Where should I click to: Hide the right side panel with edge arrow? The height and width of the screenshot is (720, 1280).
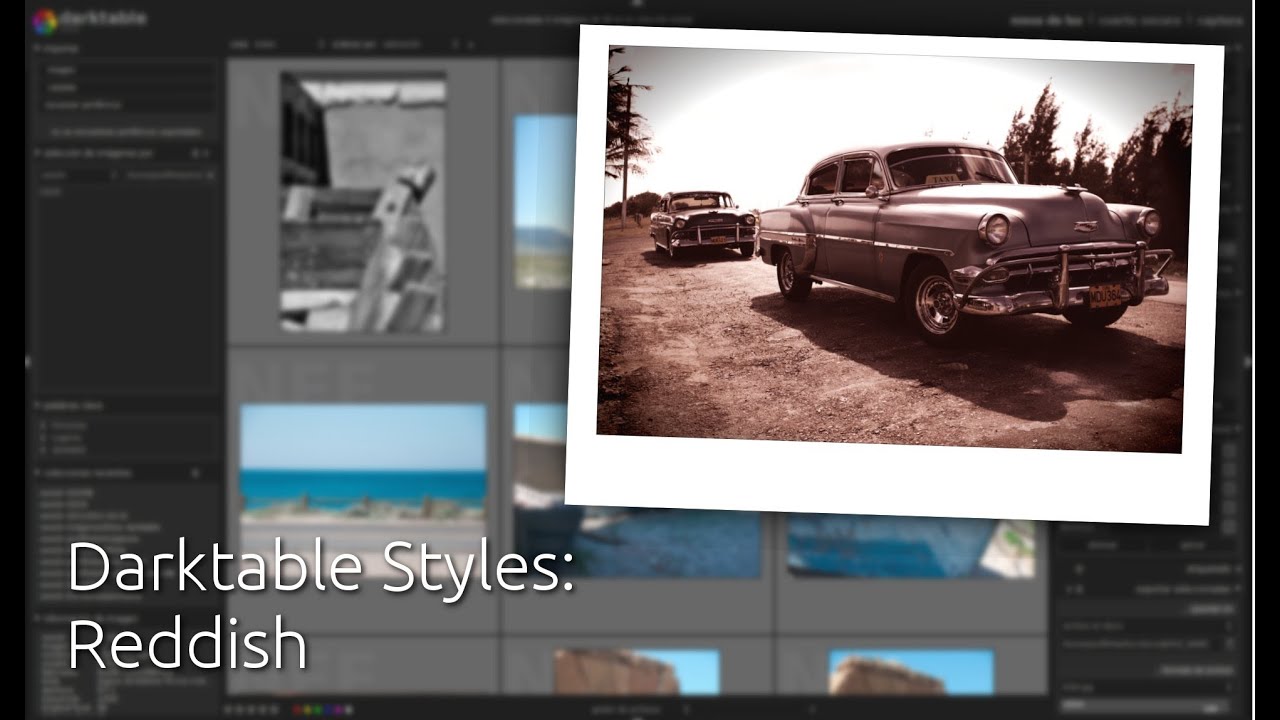1247,362
